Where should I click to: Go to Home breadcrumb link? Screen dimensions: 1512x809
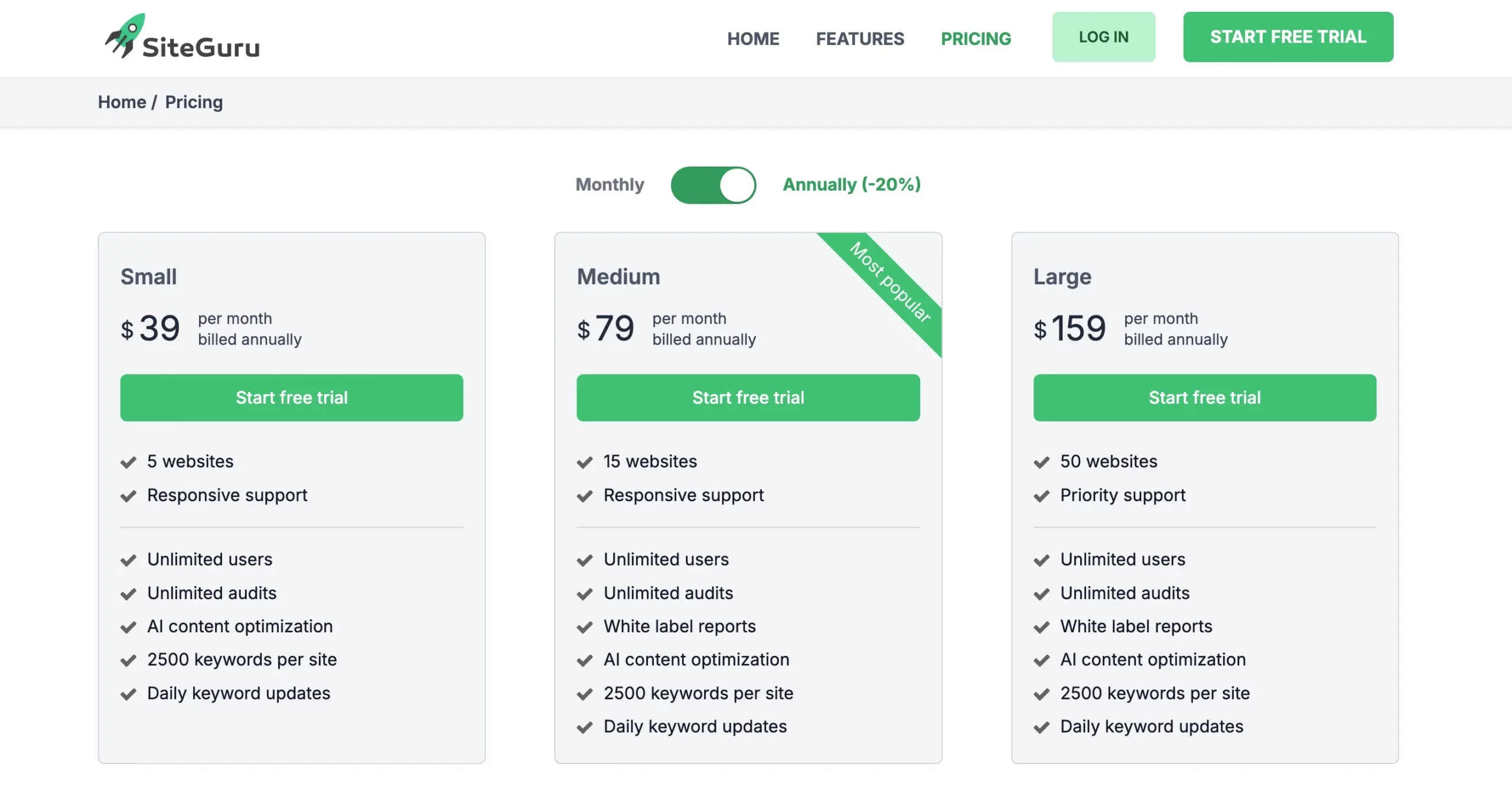click(122, 102)
